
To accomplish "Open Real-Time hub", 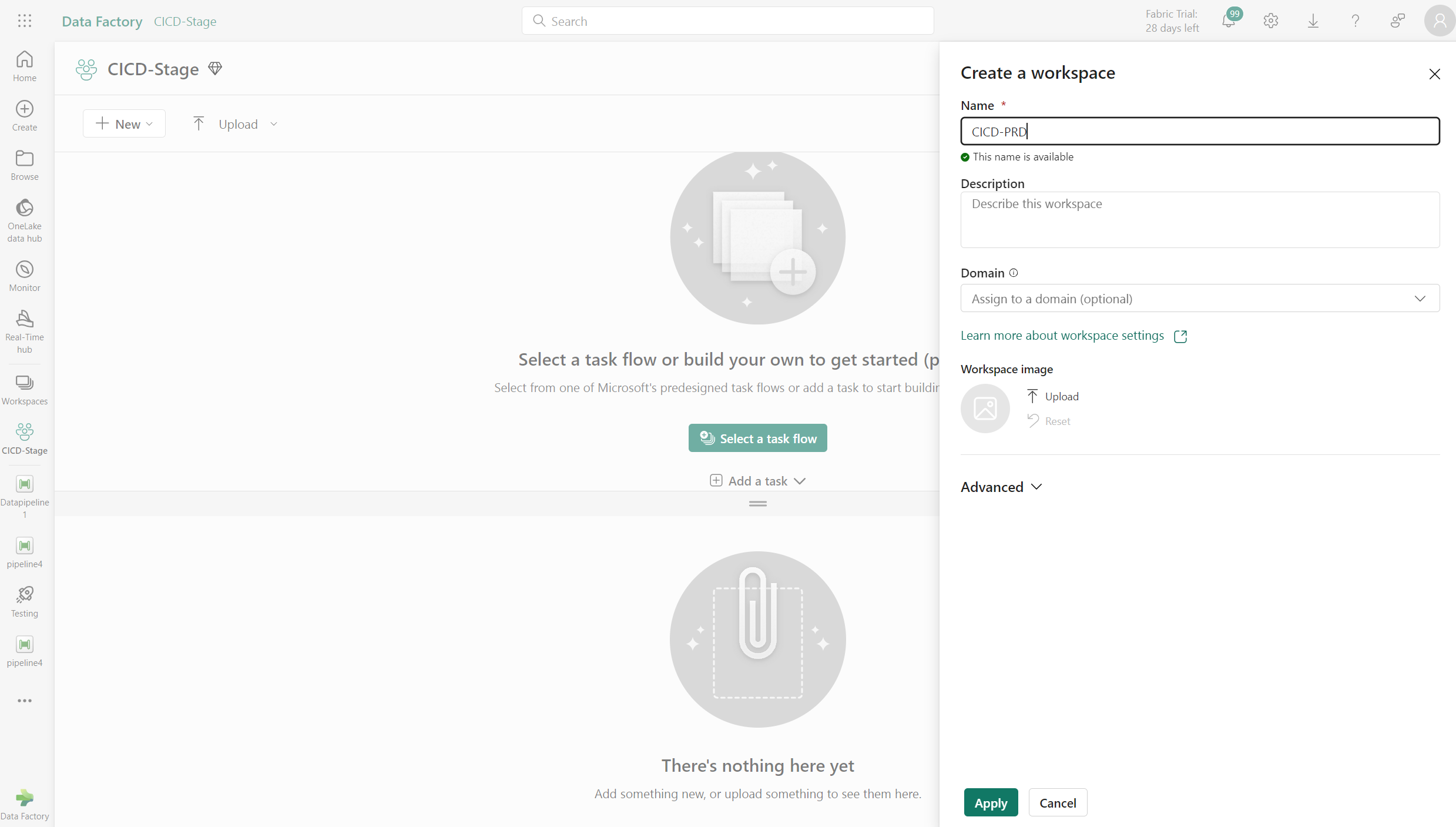I will [25, 332].
